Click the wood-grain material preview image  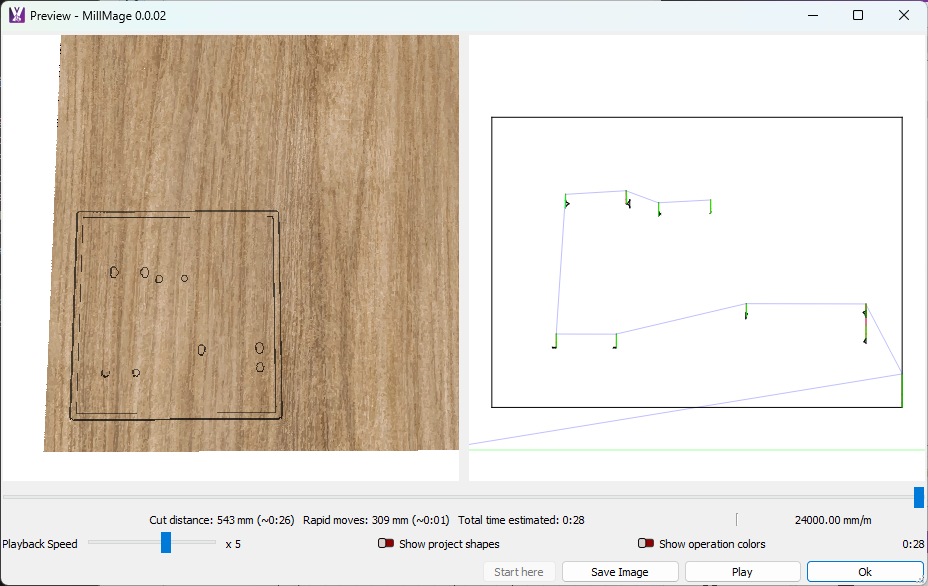pos(250,150)
